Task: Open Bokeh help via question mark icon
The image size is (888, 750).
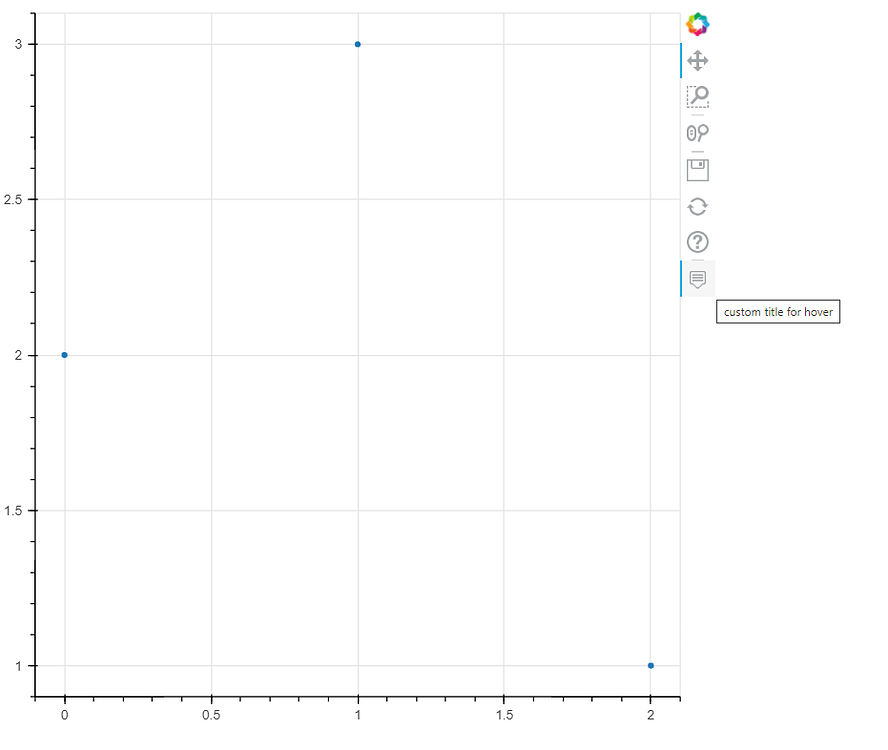Action: (x=698, y=242)
